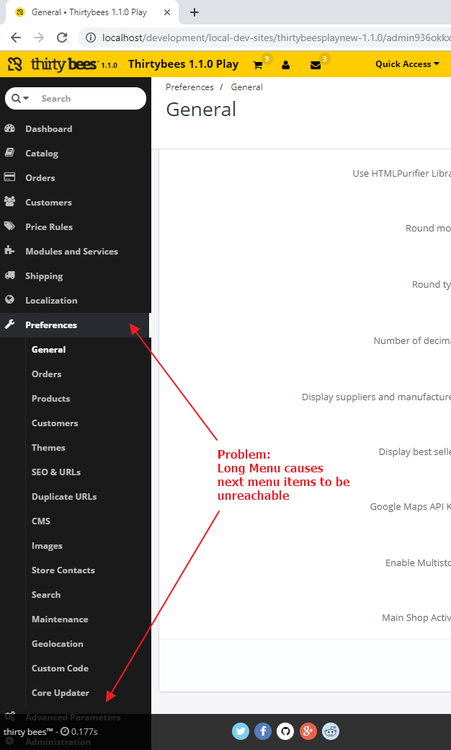The width and height of the screenshot is (451, 750).
Task: Click the Preferences breadcrumb link
Action: click(x=189, y=87)
